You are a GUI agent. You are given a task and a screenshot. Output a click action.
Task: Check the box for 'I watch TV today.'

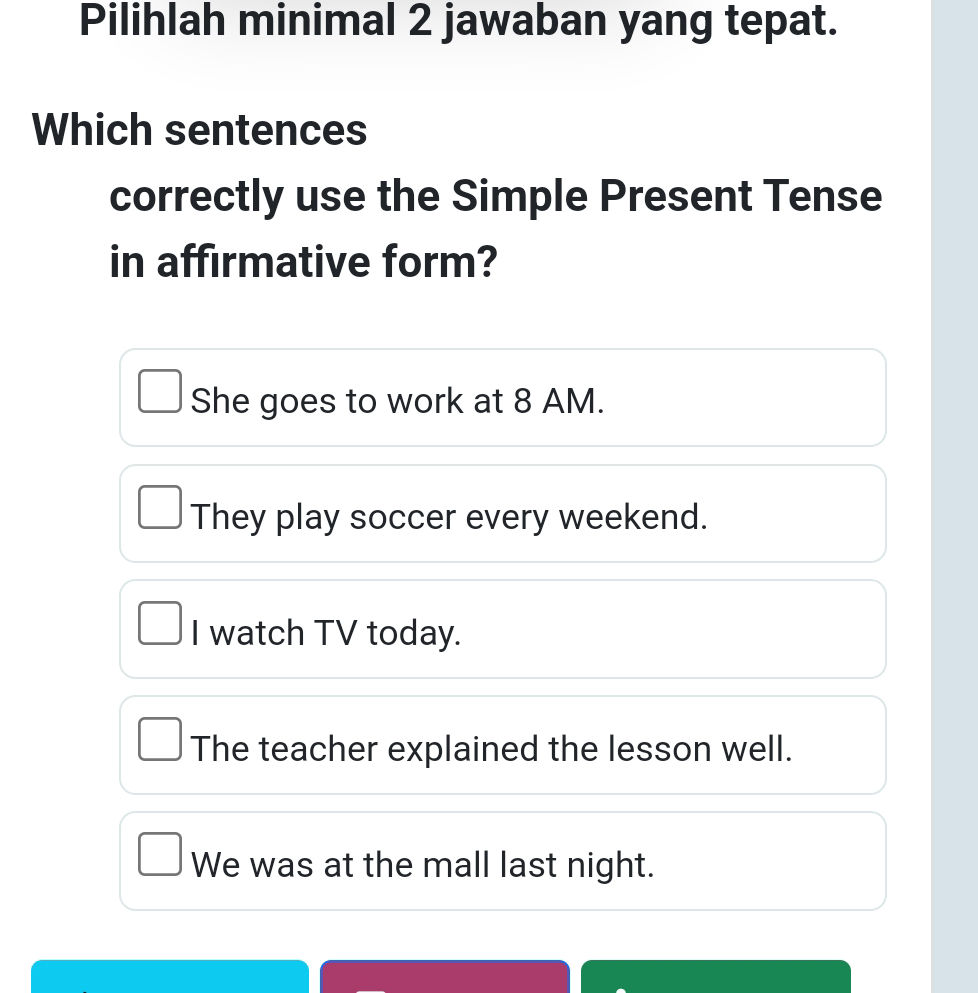pos(160,622)
